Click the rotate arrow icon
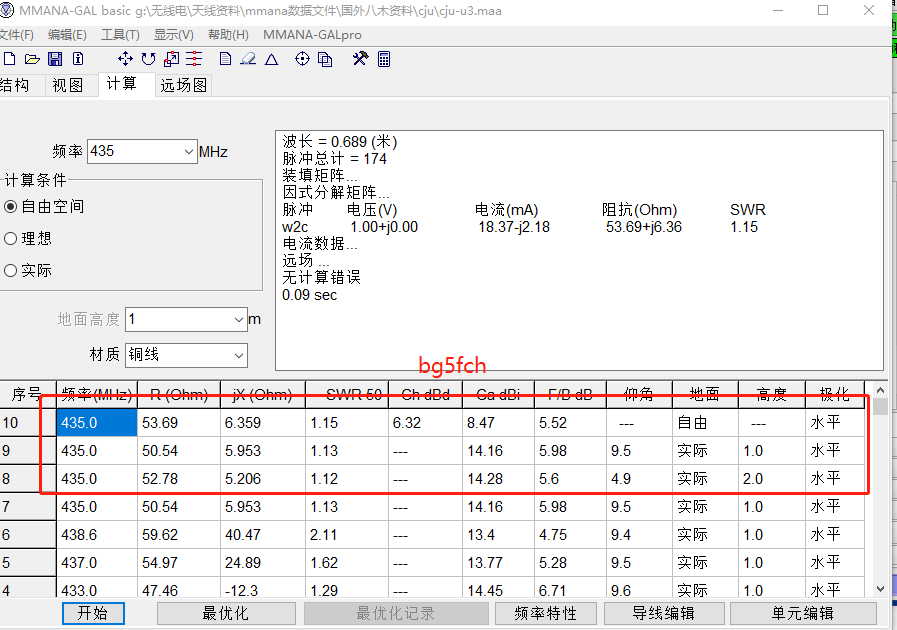Viewport: 897px width, 630px height. click(x=148, y=59)
